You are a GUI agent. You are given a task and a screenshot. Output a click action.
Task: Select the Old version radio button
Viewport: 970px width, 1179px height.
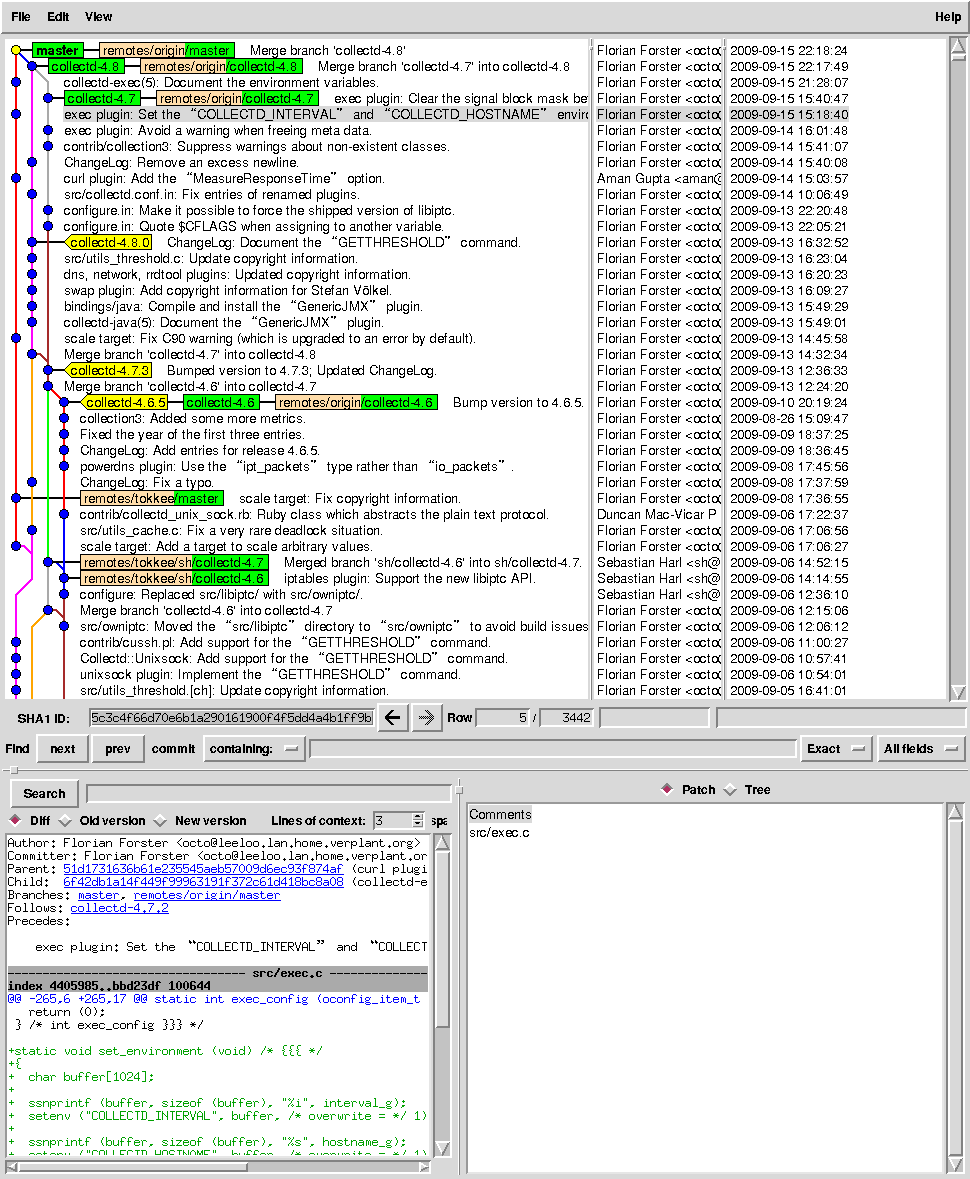65,820
